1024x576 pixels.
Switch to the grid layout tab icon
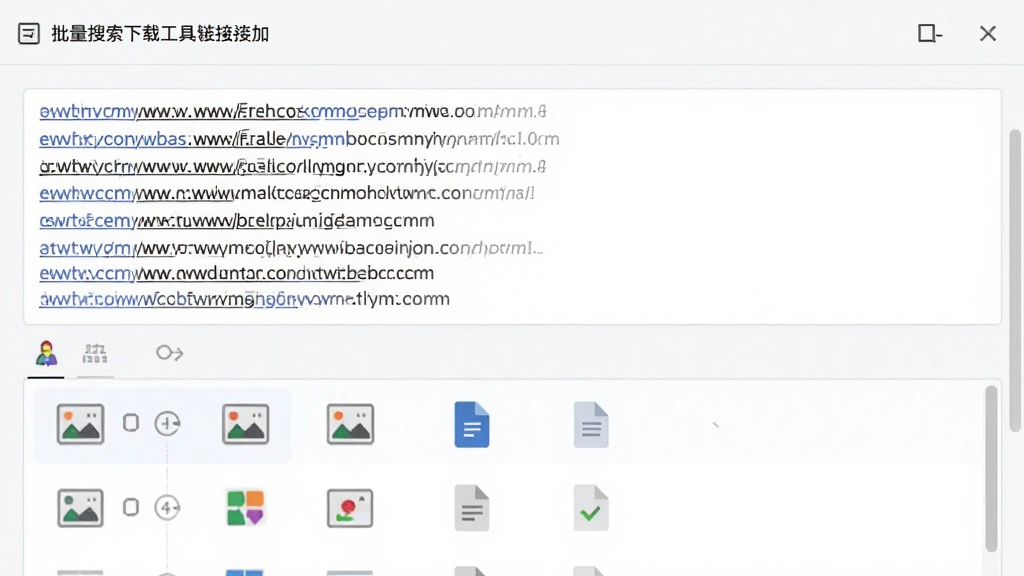tap(95, 353)
